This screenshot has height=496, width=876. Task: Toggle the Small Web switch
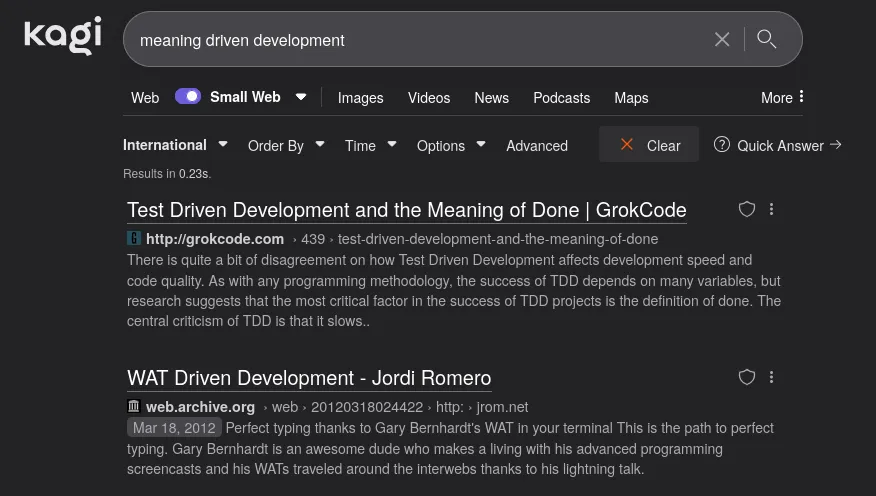tap(188, 97)
